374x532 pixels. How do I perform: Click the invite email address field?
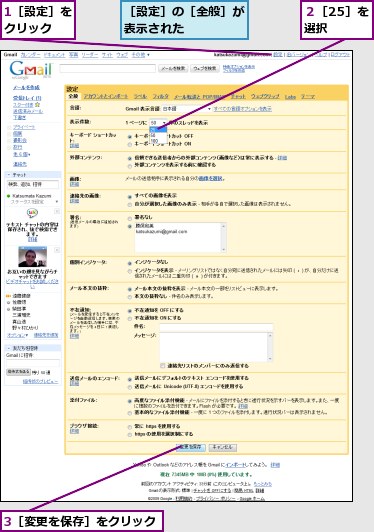coord(33,363)
